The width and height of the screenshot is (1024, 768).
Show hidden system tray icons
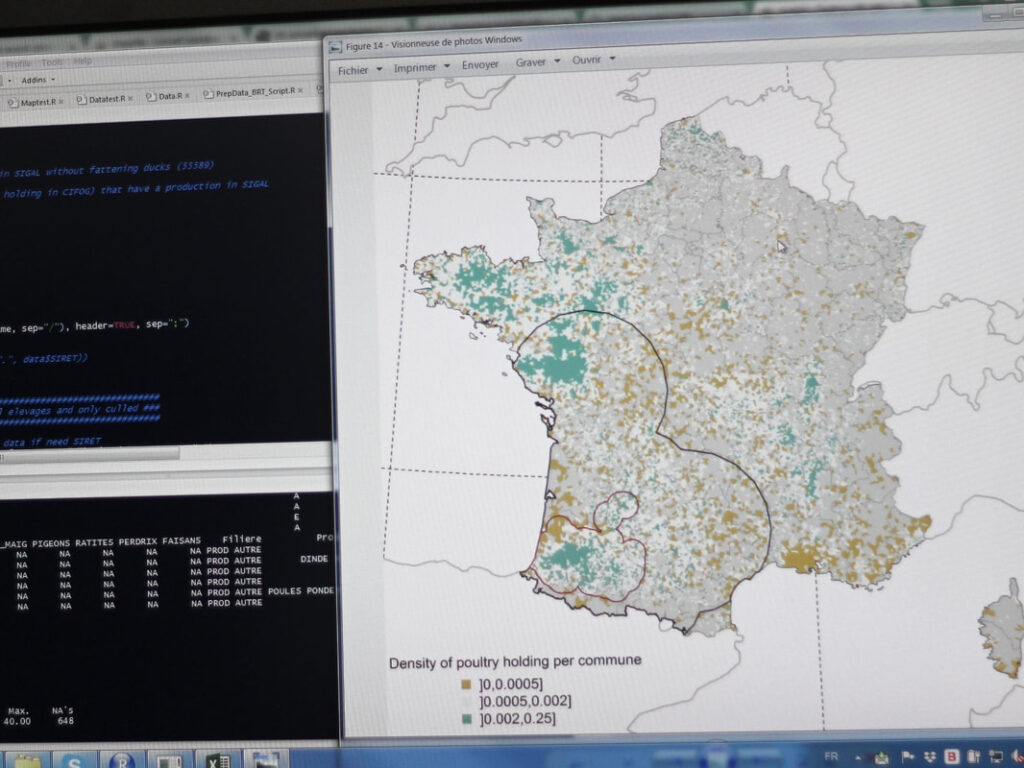(x=857, y=758)
